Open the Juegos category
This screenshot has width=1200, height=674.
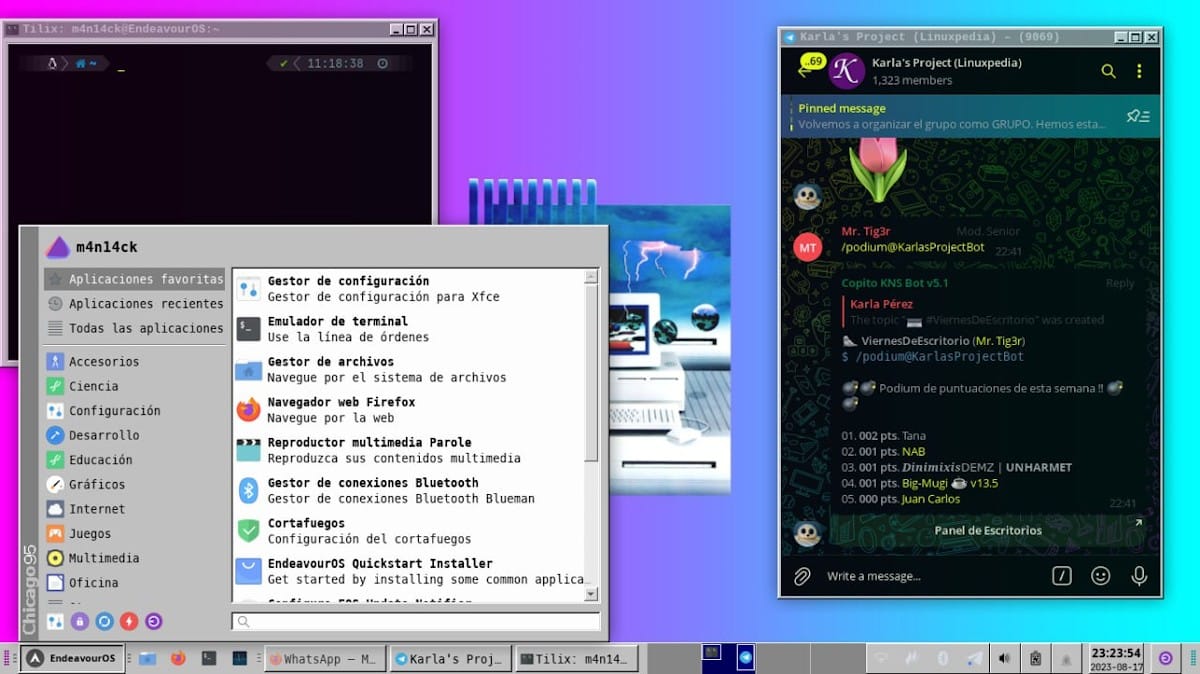pos(134,533)
